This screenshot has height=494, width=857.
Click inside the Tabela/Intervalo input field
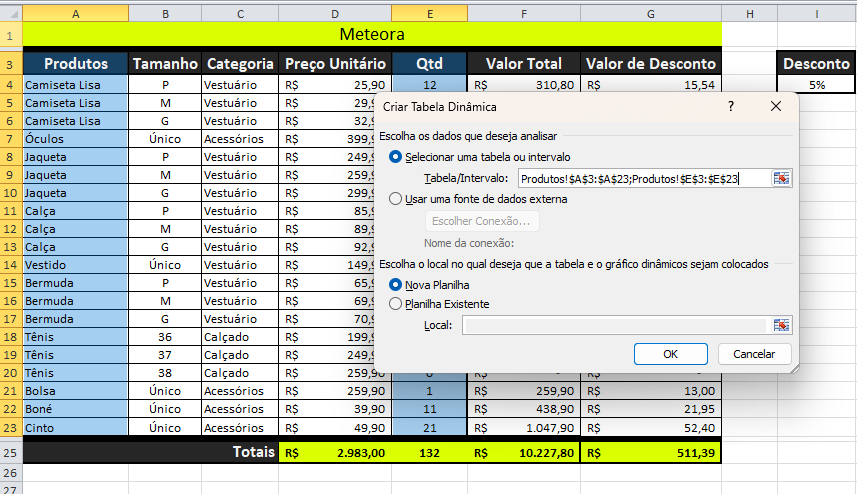coord(644,179)
